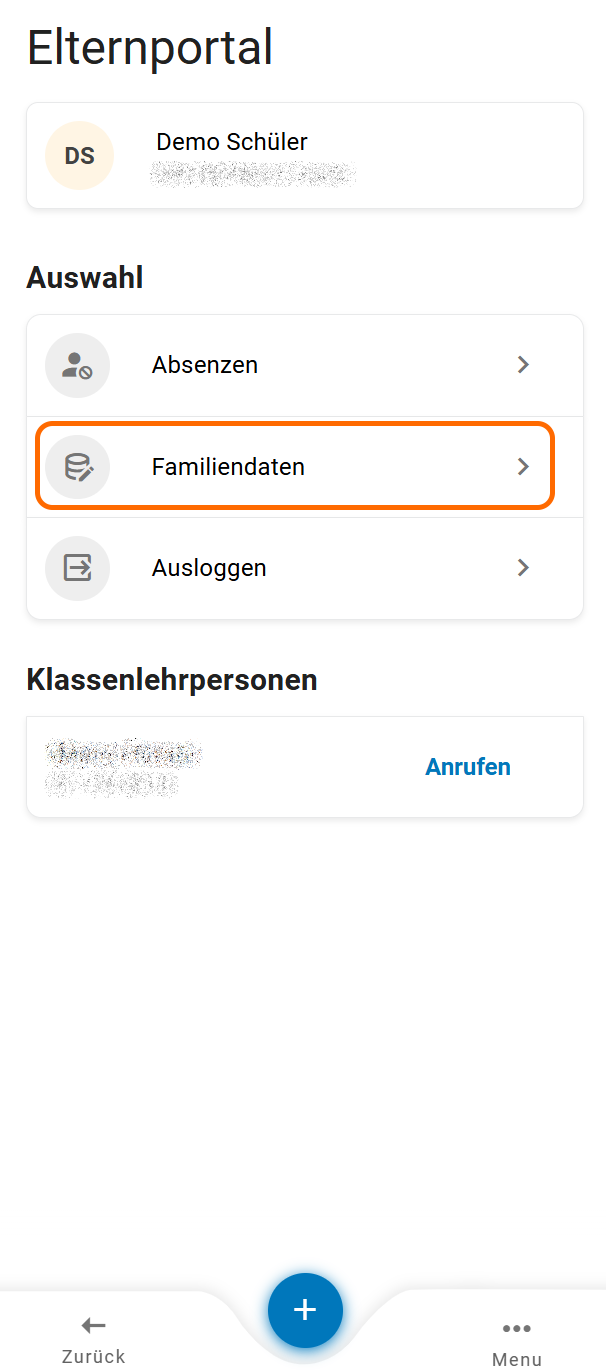Tap the Zurück label in bottom bar
606x1371 pixels.
pos(94,1356)
